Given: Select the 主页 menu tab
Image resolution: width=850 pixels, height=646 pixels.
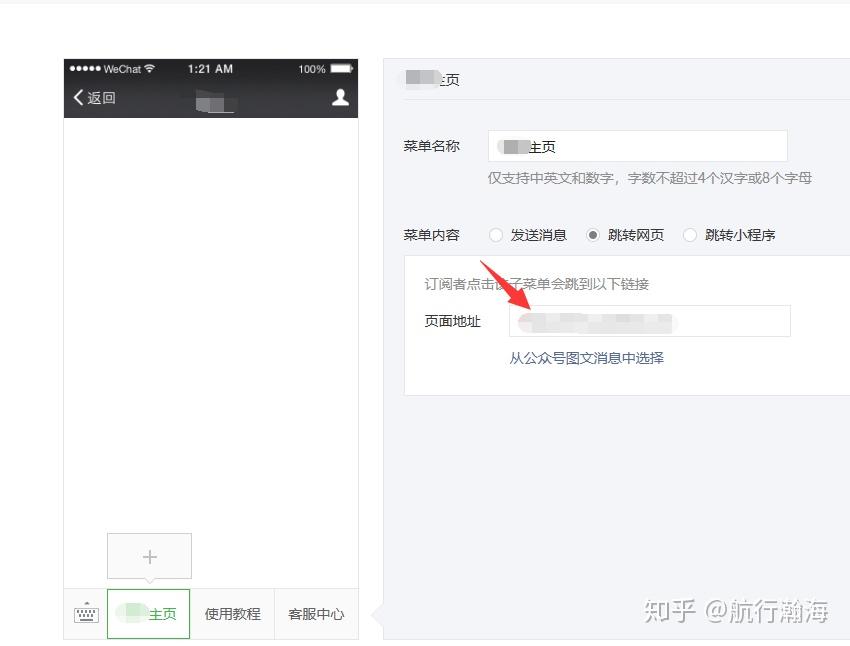Looking at the screenshot, I should click(x=149, y=614).
